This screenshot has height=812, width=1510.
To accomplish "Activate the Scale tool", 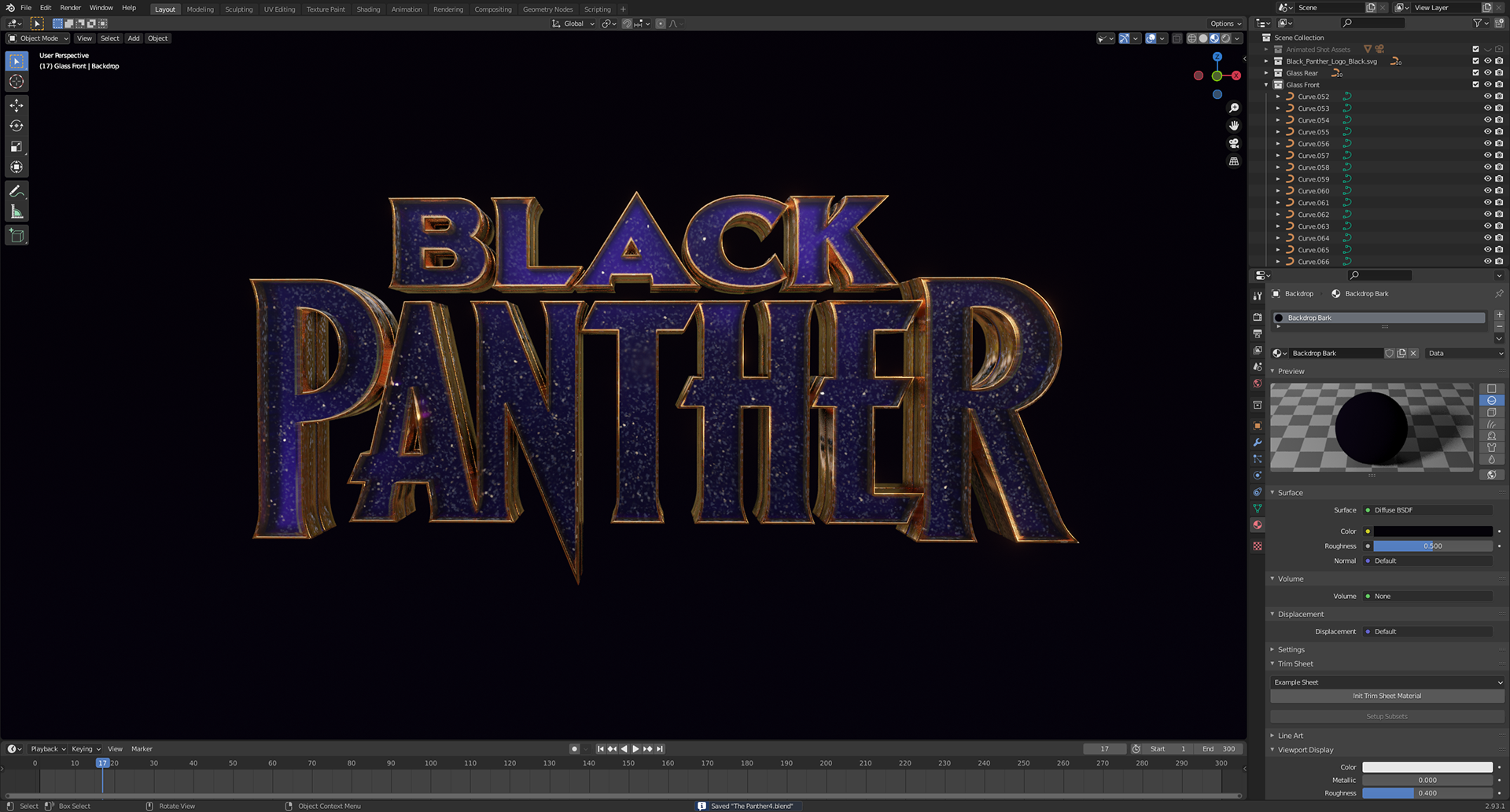I will (17, 146).
